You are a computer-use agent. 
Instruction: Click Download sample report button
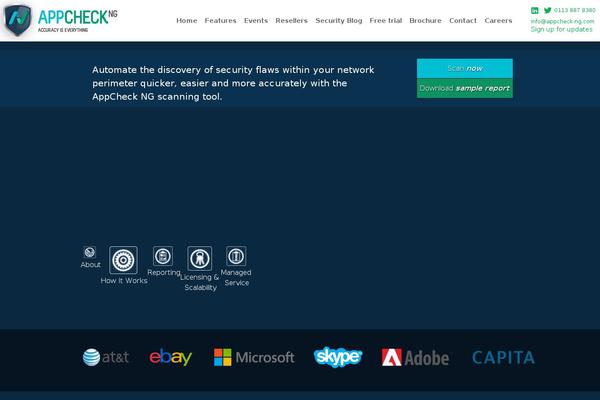pyautogui.click(x=465, y=88)
